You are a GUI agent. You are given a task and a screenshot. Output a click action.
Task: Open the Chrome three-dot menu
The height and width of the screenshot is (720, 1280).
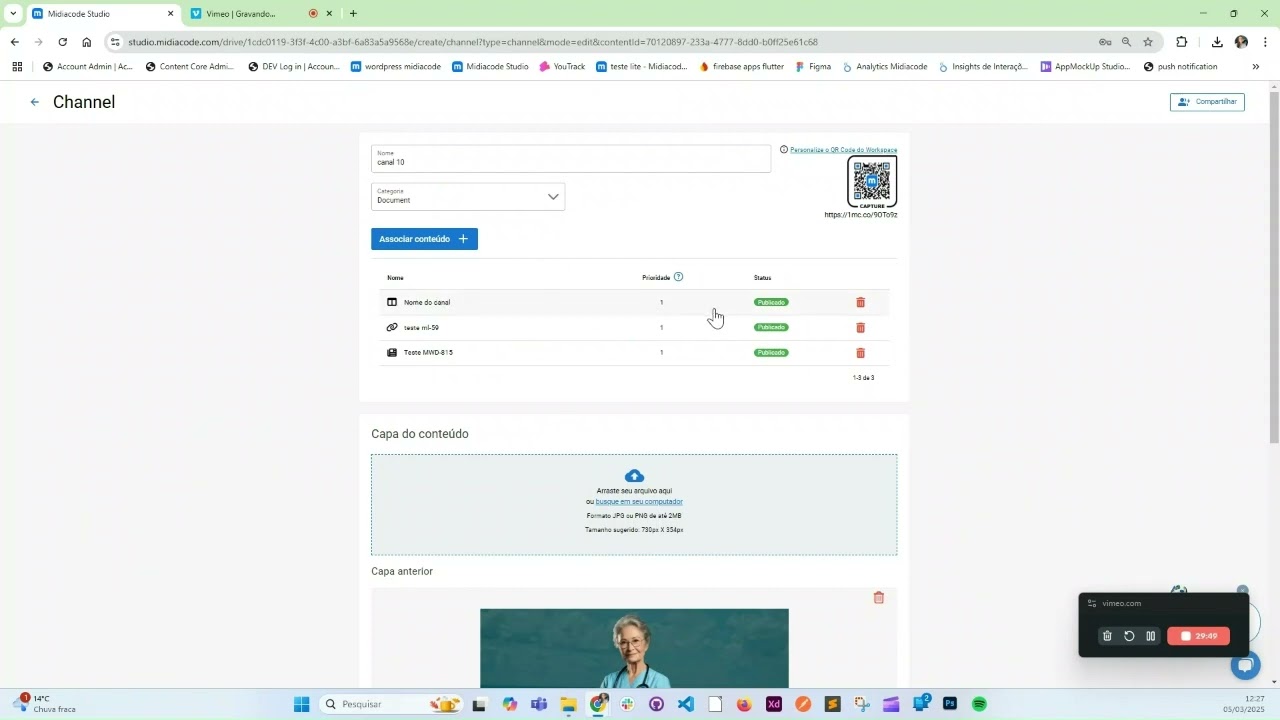1266,42
